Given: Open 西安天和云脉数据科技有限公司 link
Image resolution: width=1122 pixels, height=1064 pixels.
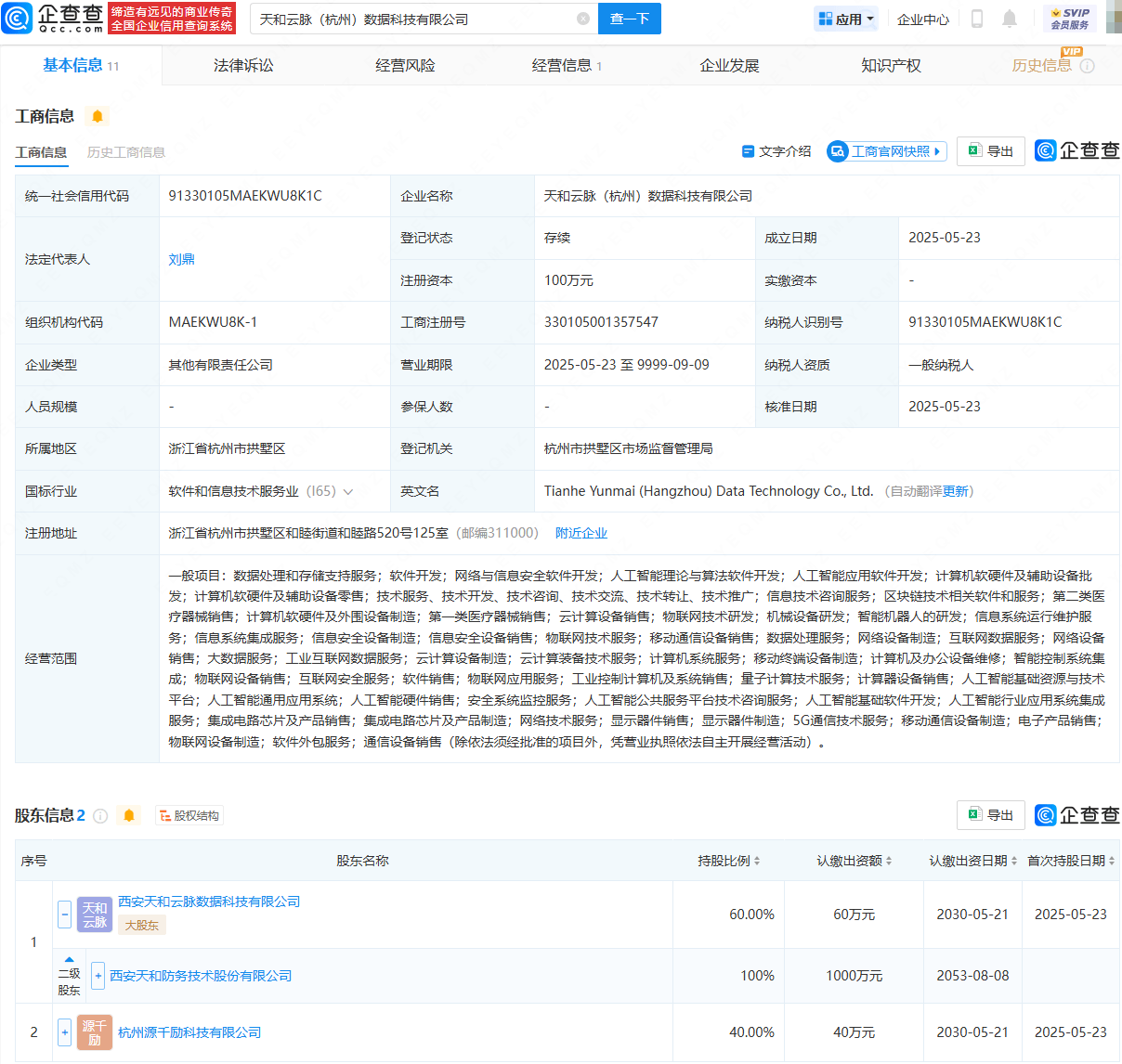Looking at the screenshot, I should pos(209,902).
